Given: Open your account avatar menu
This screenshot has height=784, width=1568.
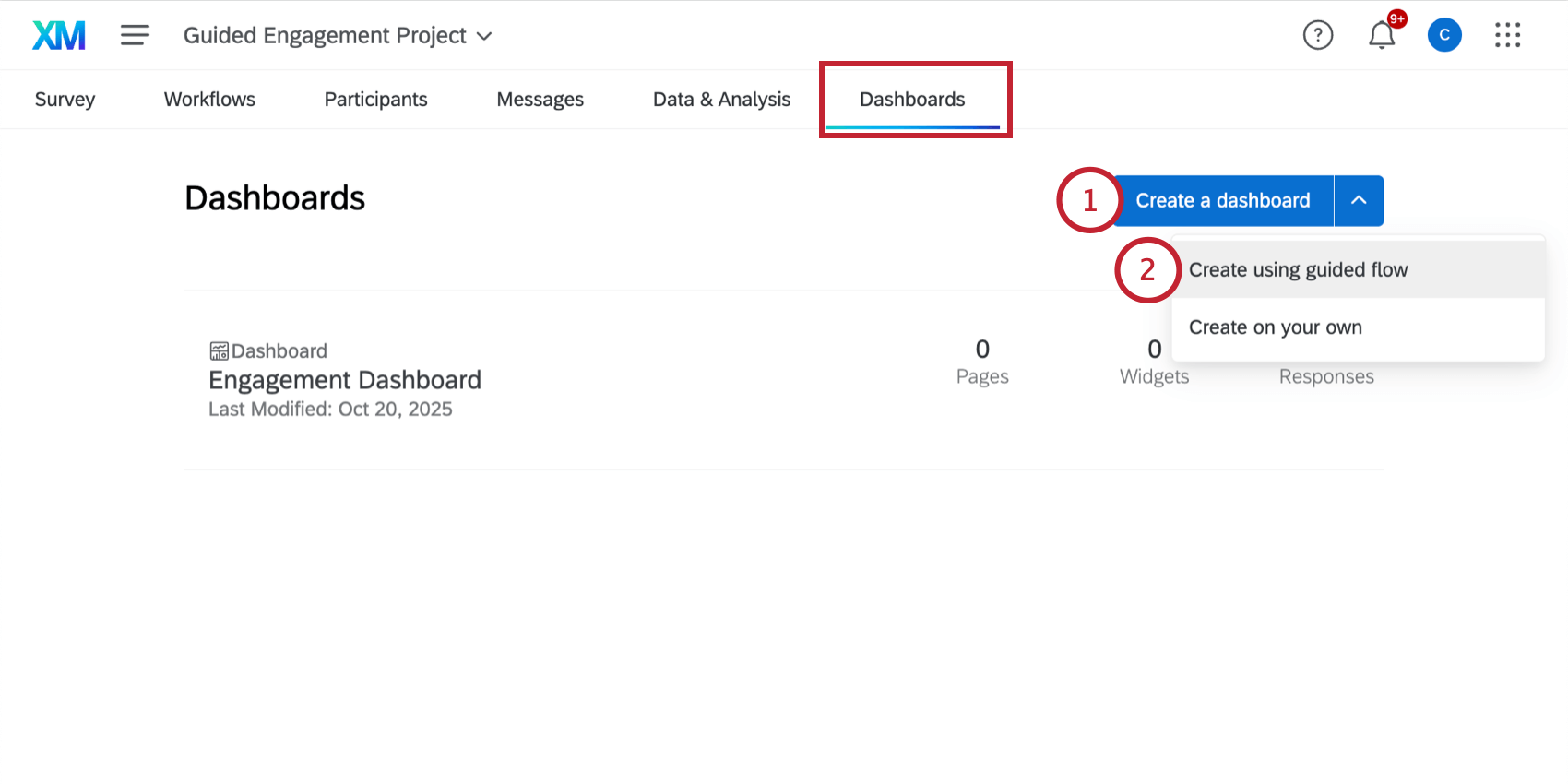Looking at the screenshot, I should pyautogui.click(x=1443, y=34).
